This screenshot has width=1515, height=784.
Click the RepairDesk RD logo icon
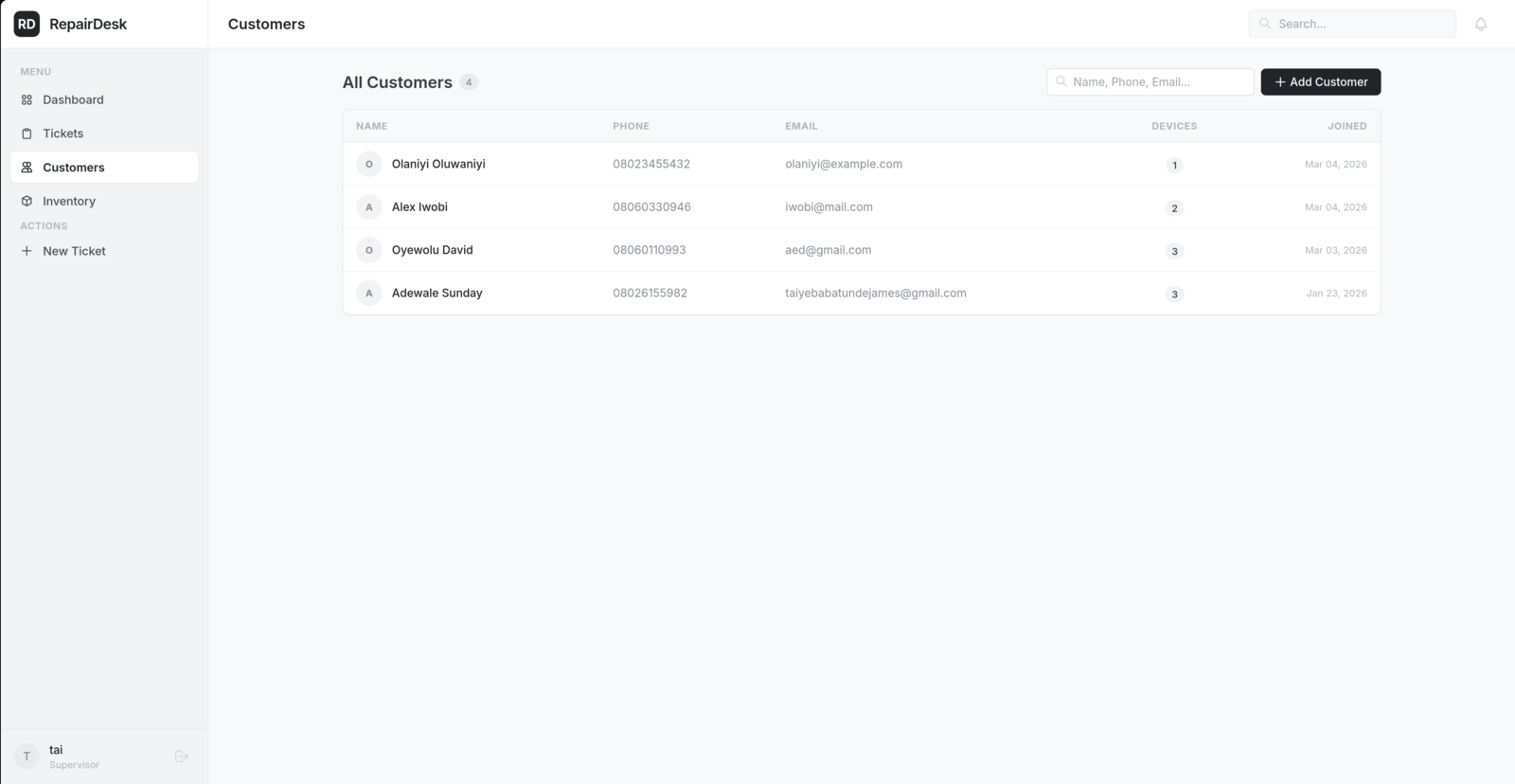click(x=27, y=24)
